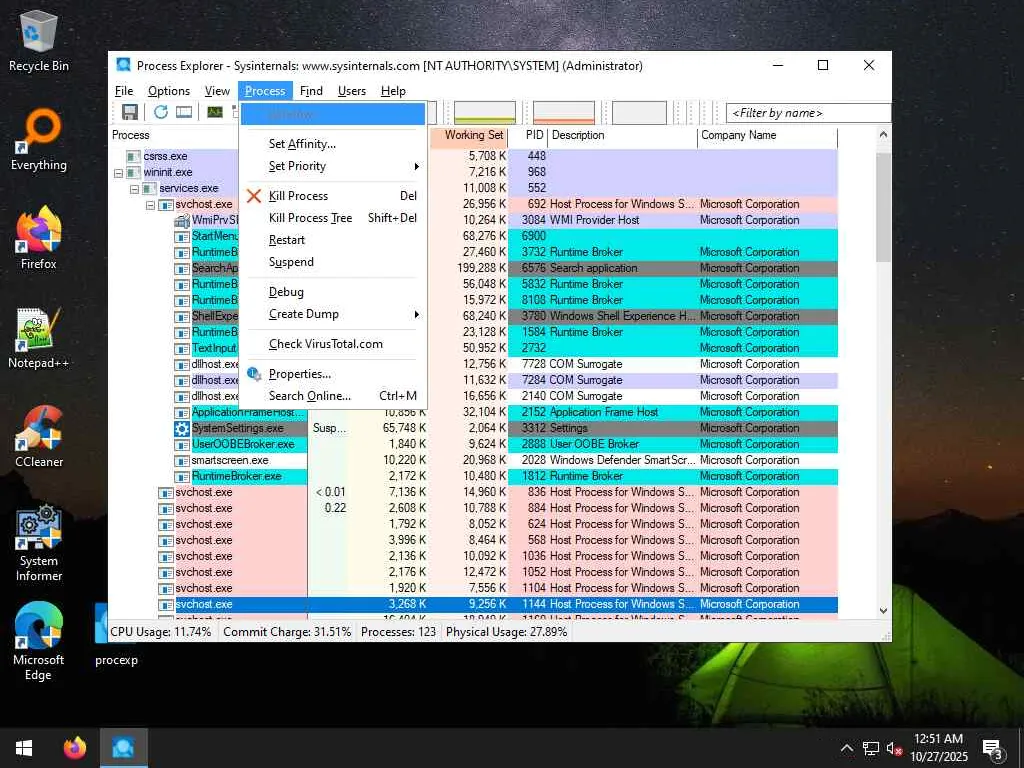Open Recycle Bin desktop icon

pos(39,40)
